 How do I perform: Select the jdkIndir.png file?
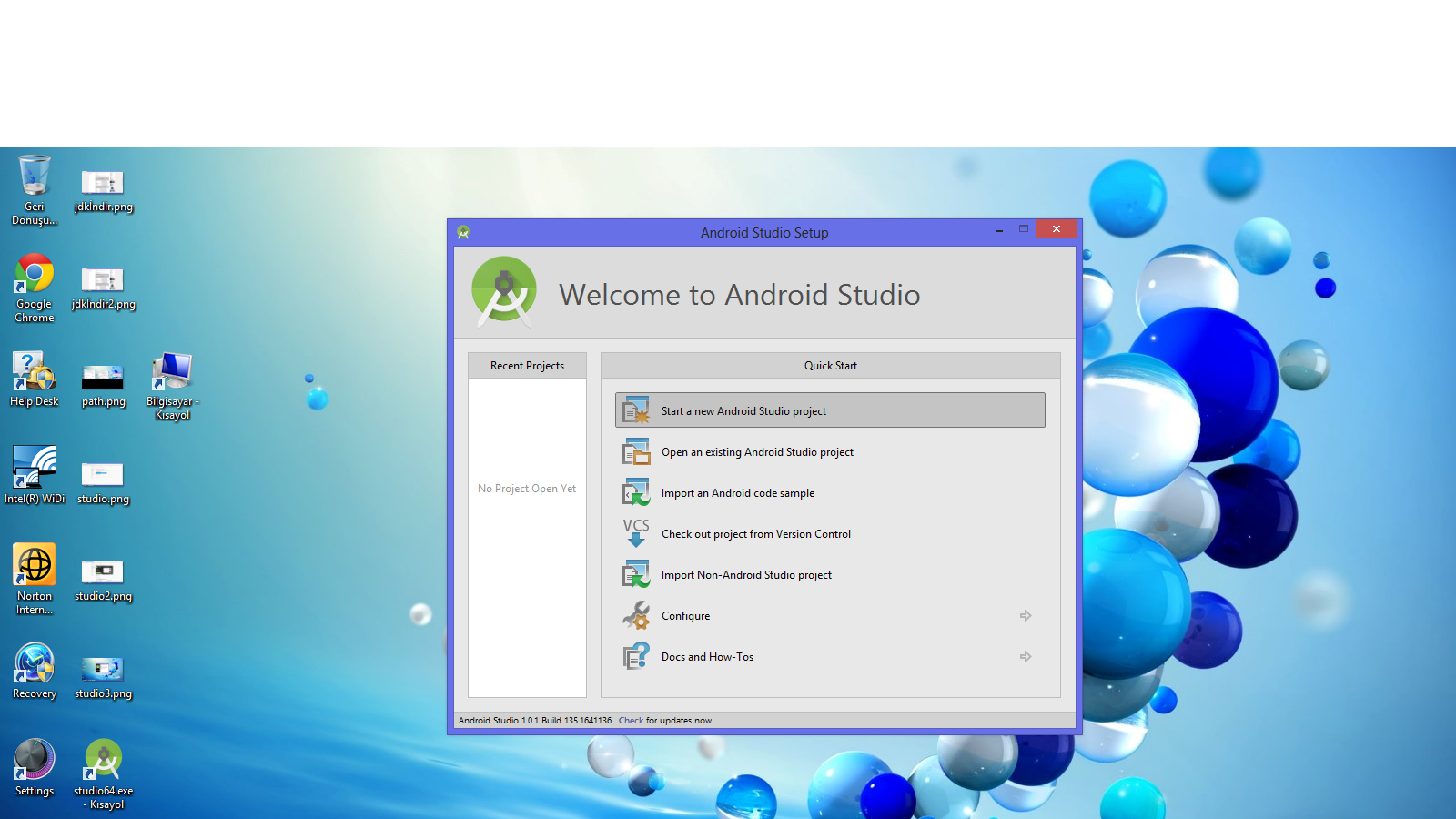pyautogui.click(x=103, y=190)
